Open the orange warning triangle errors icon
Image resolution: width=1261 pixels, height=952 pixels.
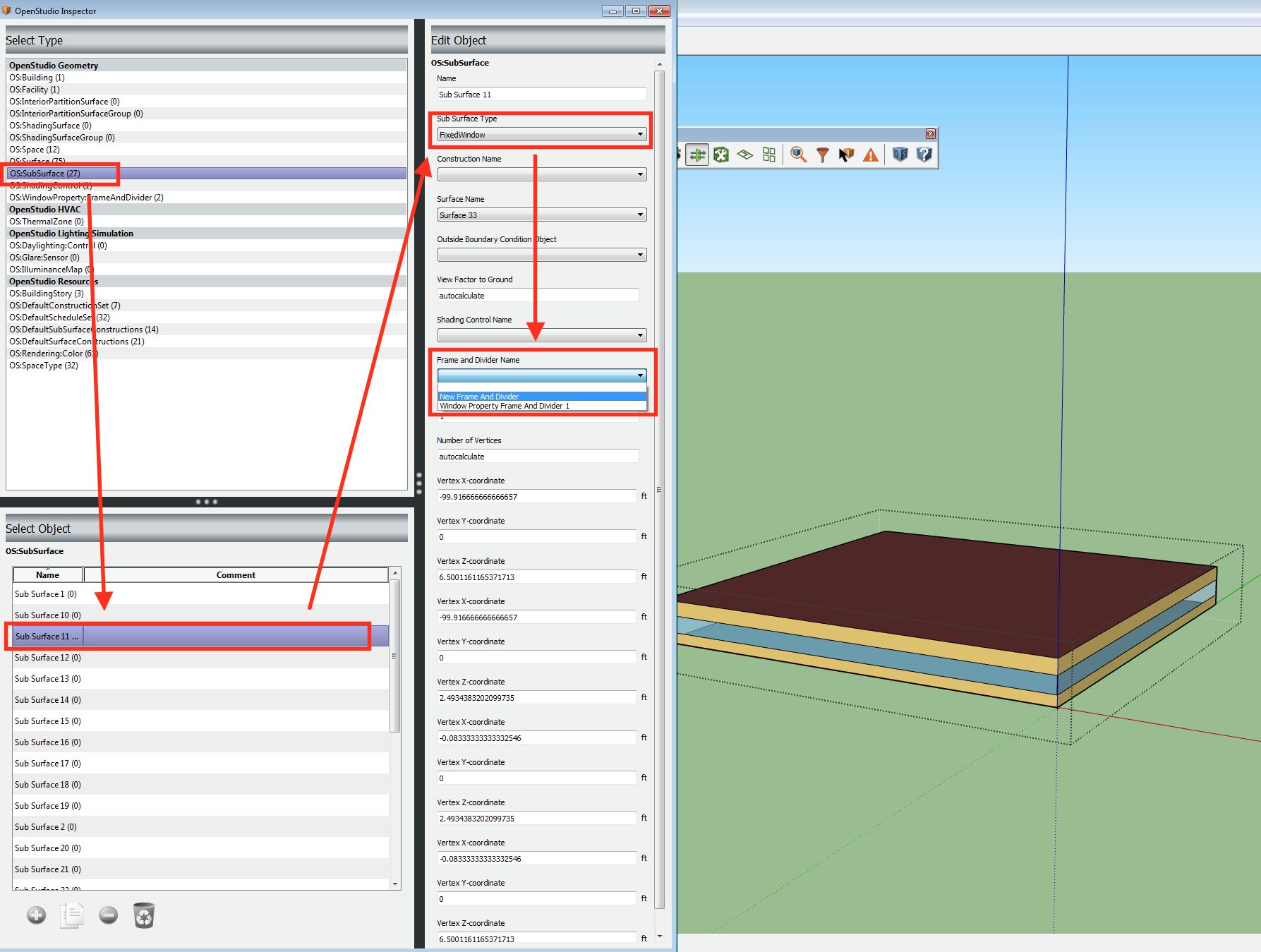(x=871, y=155)
